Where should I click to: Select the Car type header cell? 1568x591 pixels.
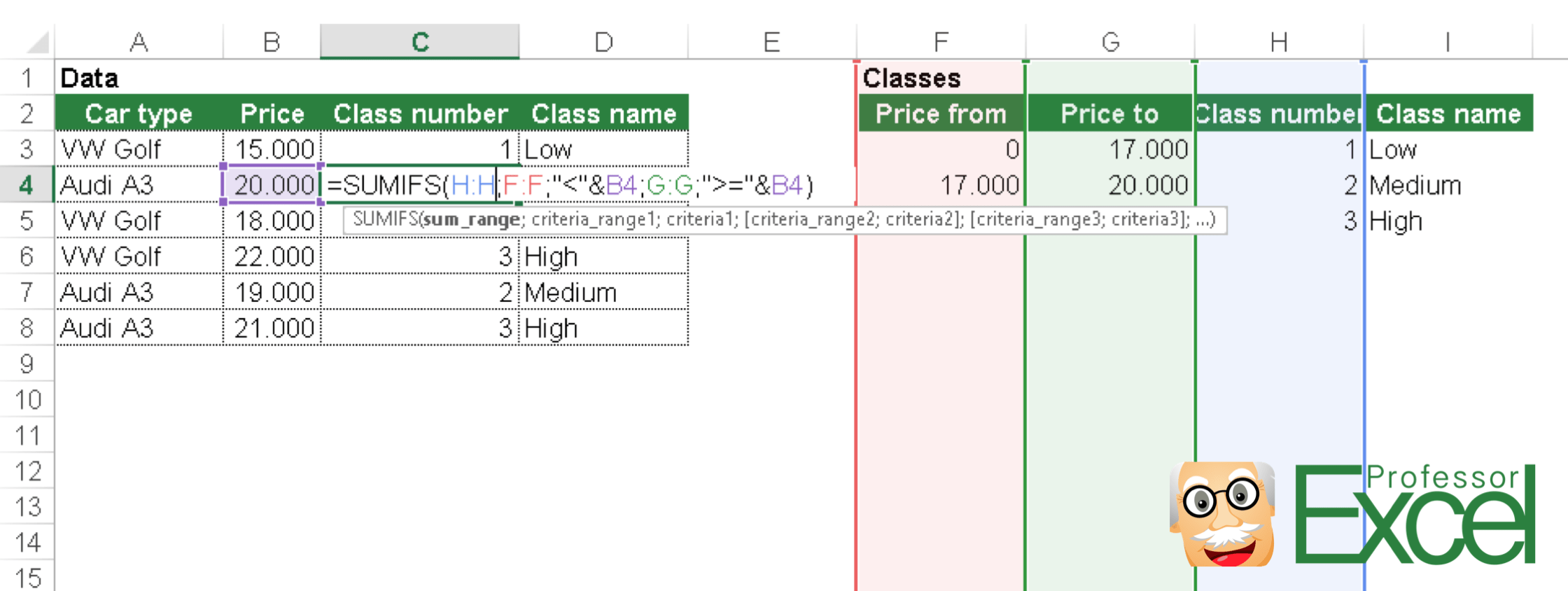(138, 113)
